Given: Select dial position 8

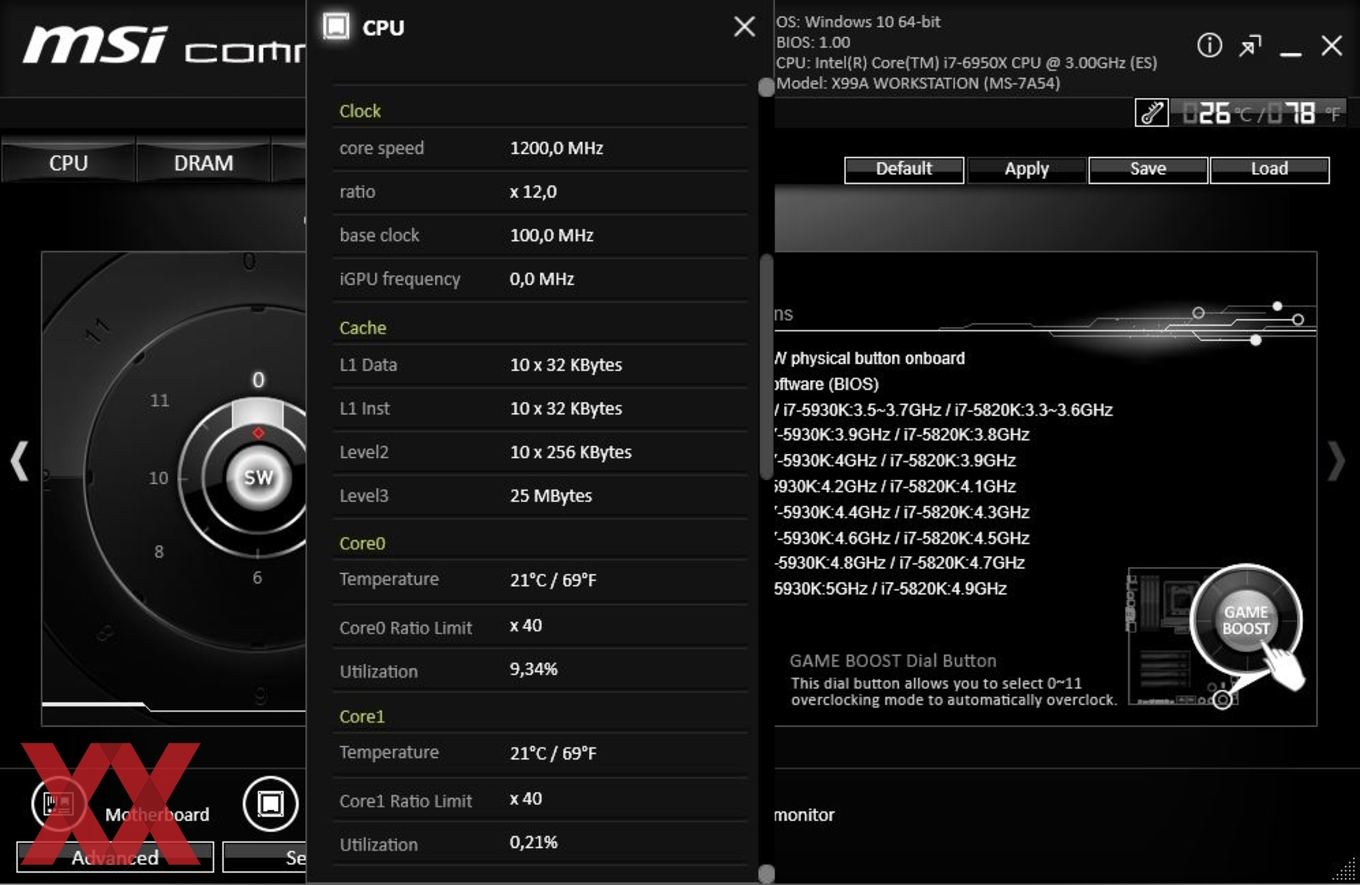Looking at the screenshot, I should pos(159,551).
